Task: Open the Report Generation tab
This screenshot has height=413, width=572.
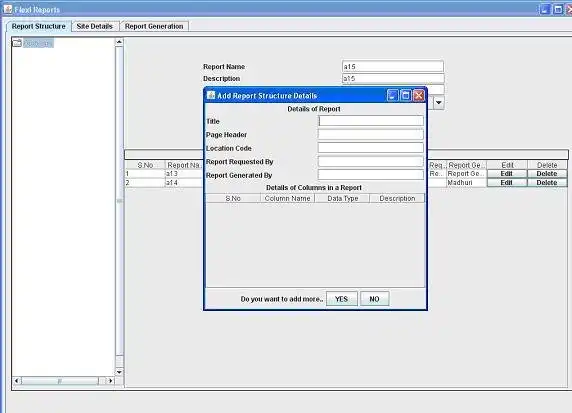Action: click(x=154, y=26)
